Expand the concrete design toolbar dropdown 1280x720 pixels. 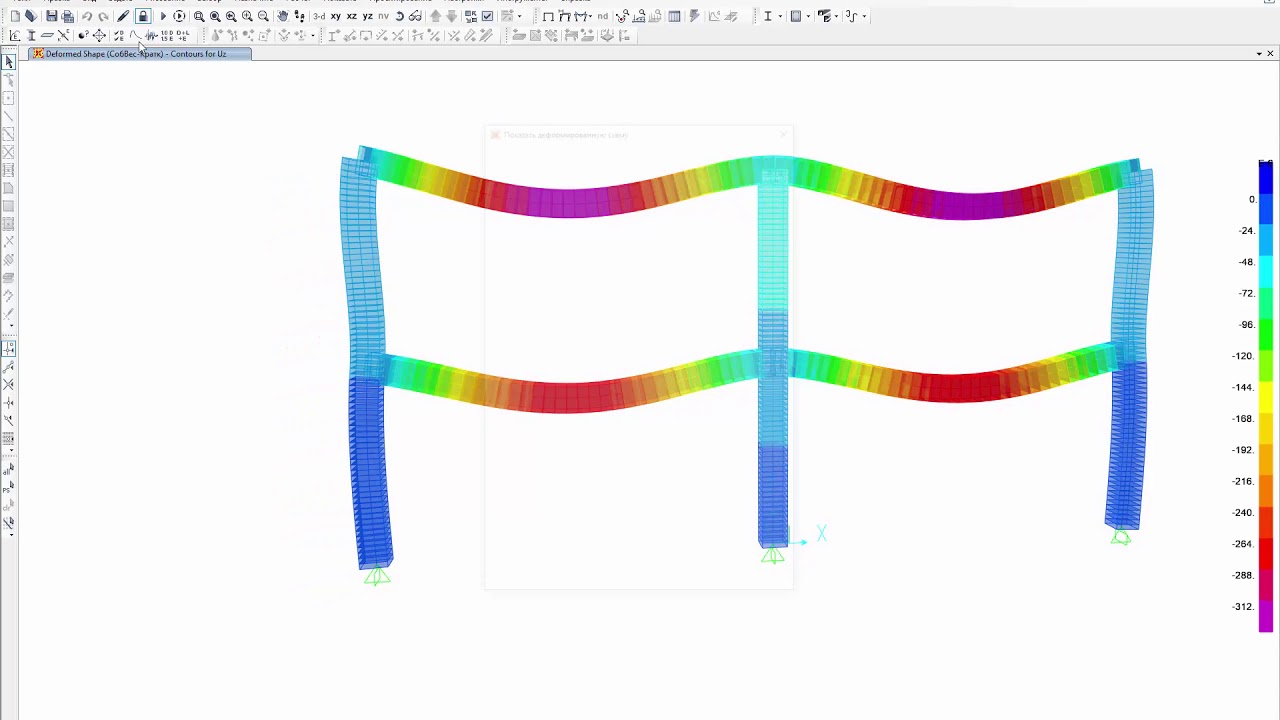click(x=808, y=16)
